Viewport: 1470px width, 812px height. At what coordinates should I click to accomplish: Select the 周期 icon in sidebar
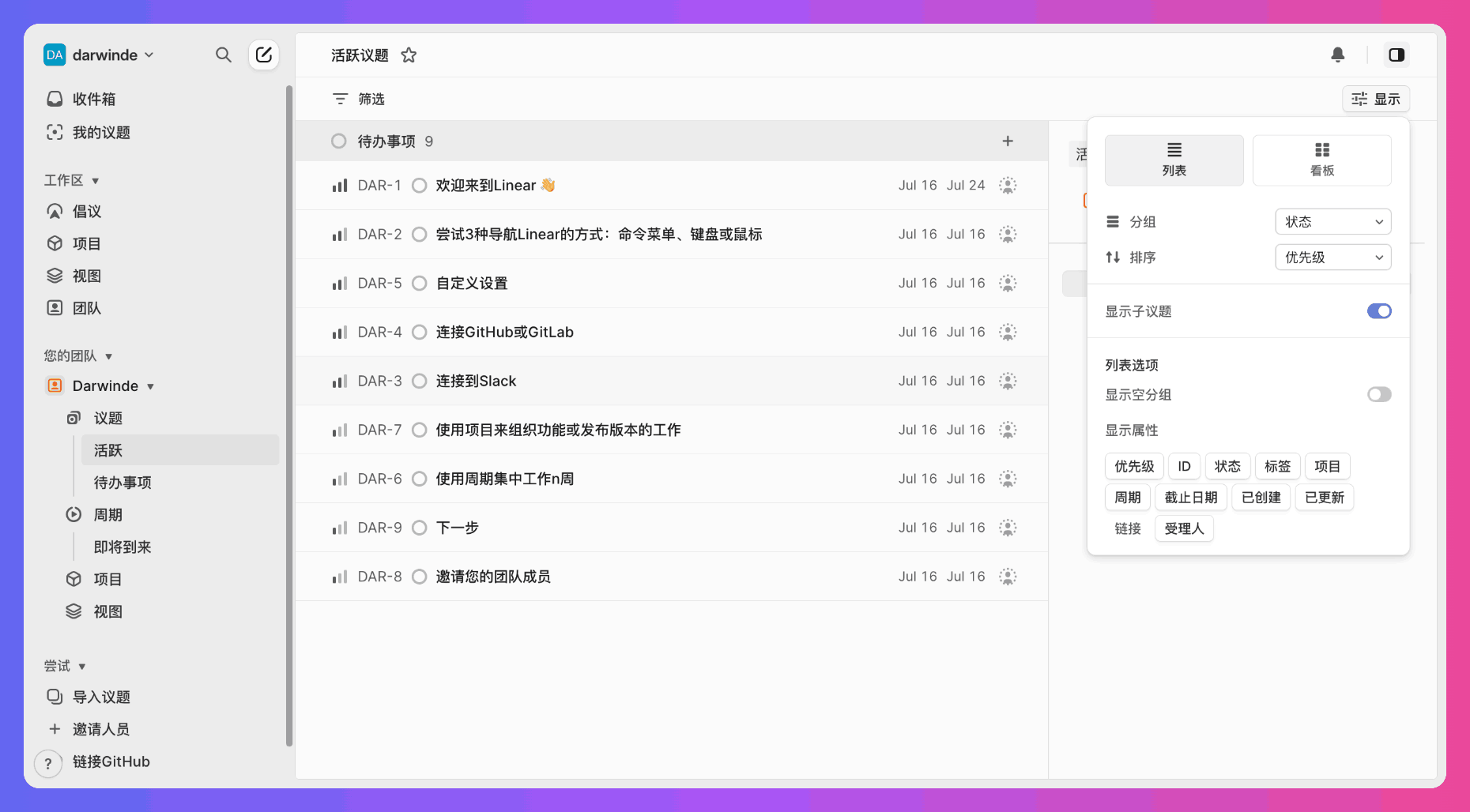point(73,514)
